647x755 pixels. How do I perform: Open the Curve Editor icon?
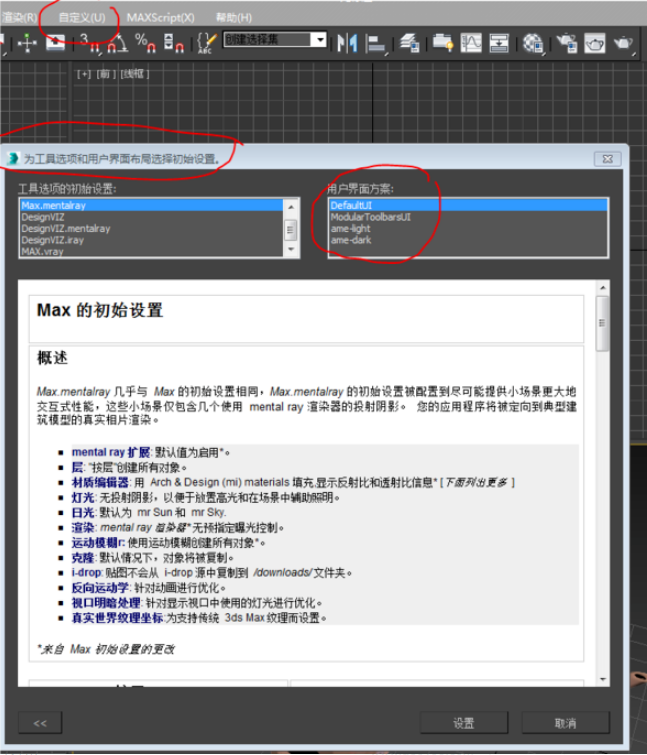(x=471, y=43)
